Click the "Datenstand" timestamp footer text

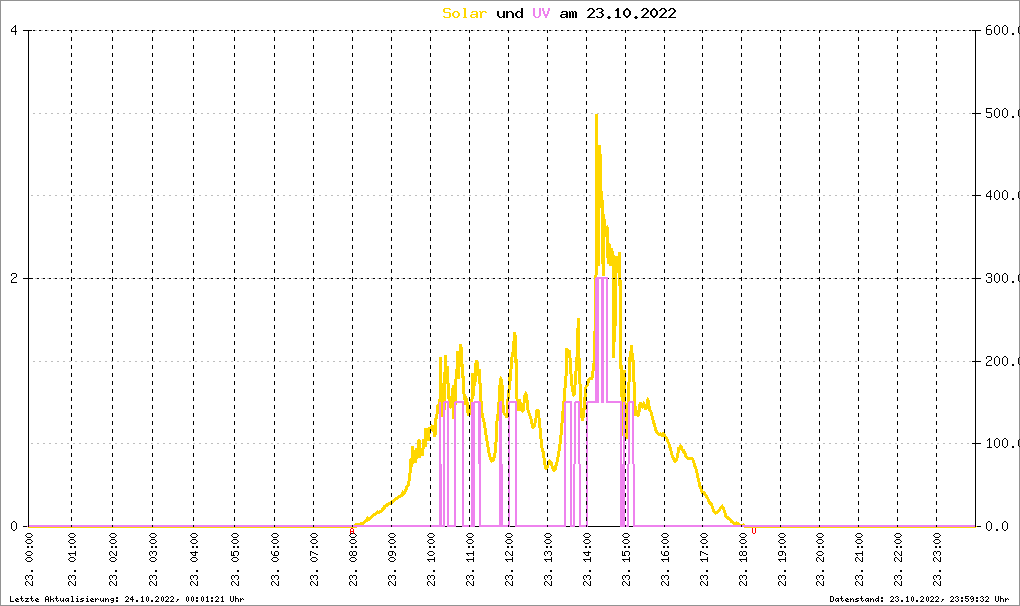click(919, 599)
